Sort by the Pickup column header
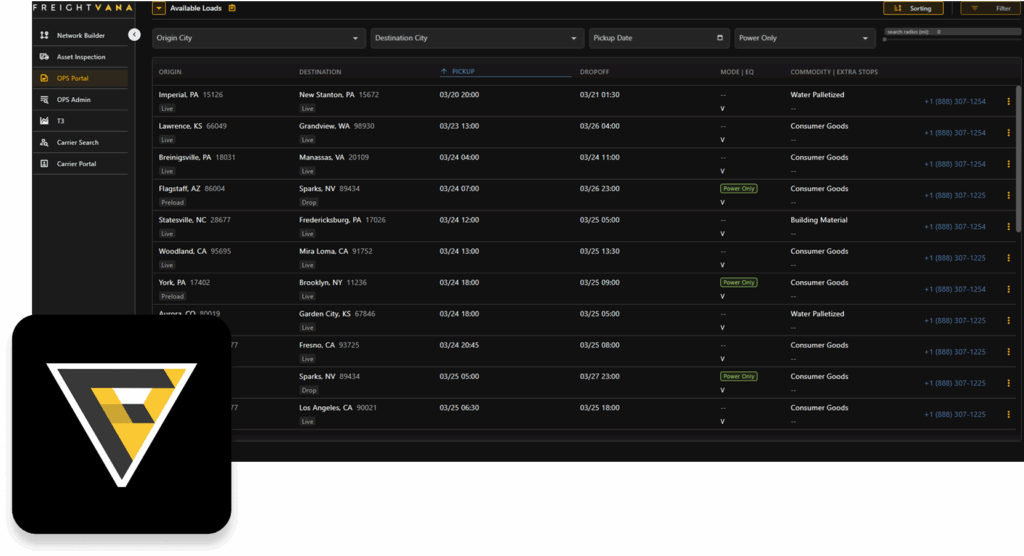Screen dimensions: 1024x556 [463, 71]
